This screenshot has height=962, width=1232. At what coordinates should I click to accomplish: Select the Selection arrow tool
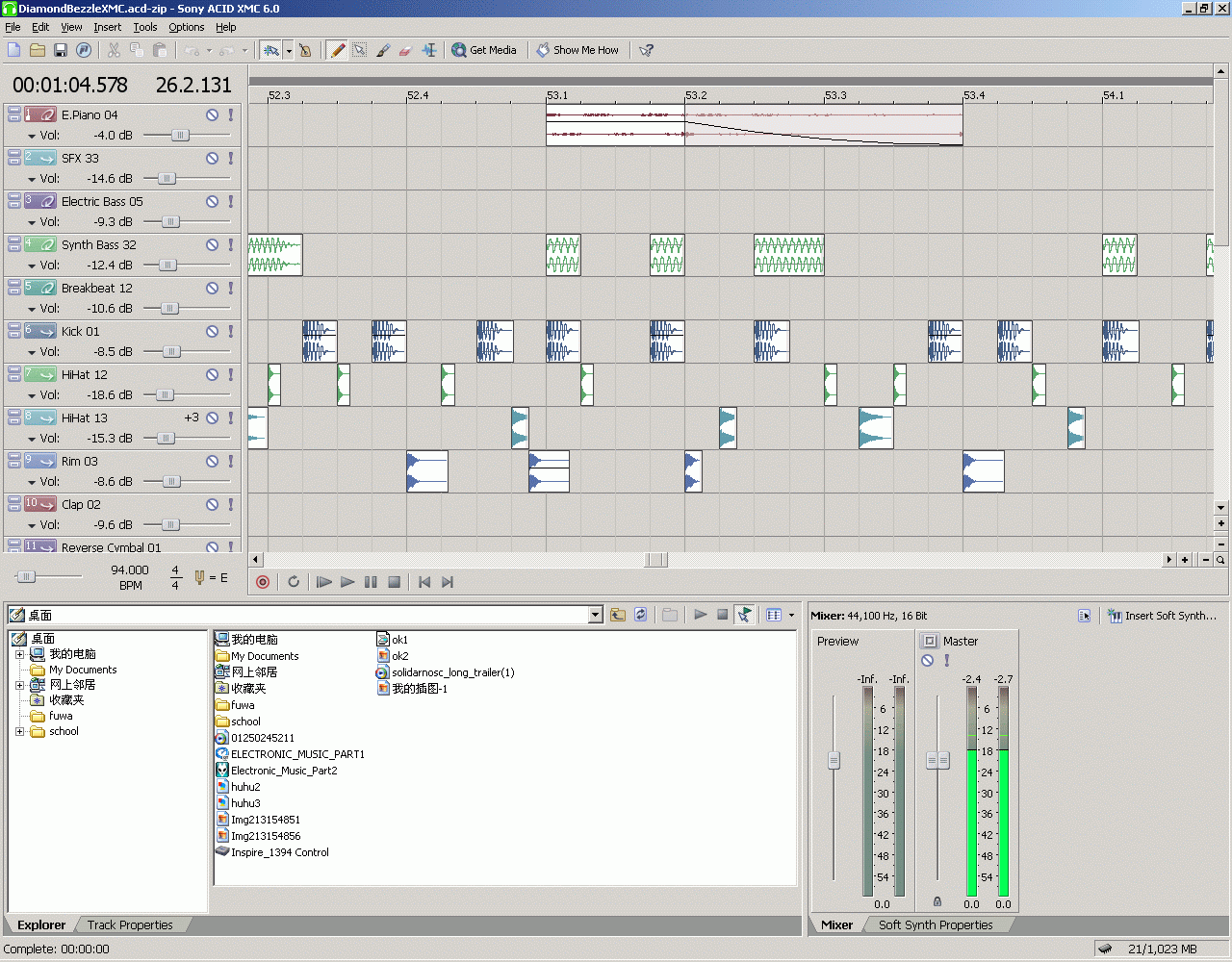point(360,50)
